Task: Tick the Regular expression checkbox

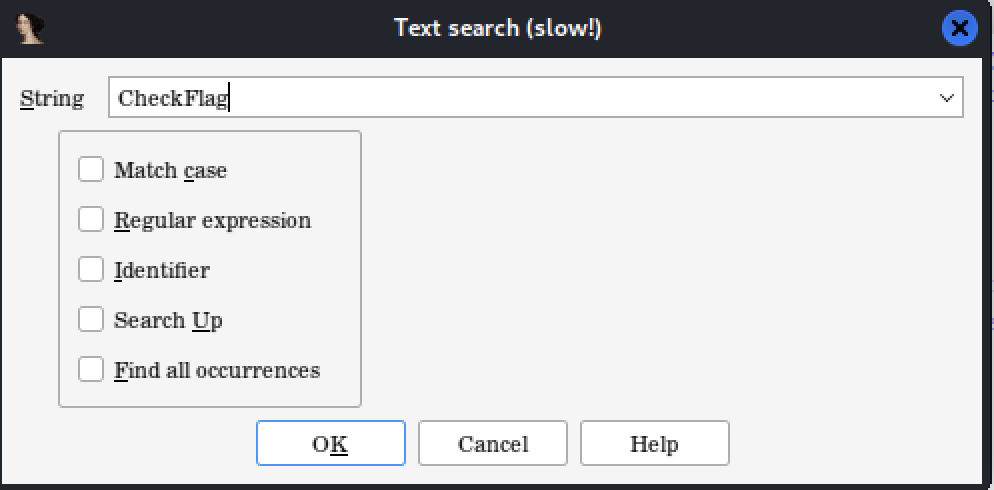Action: [91, 220]
